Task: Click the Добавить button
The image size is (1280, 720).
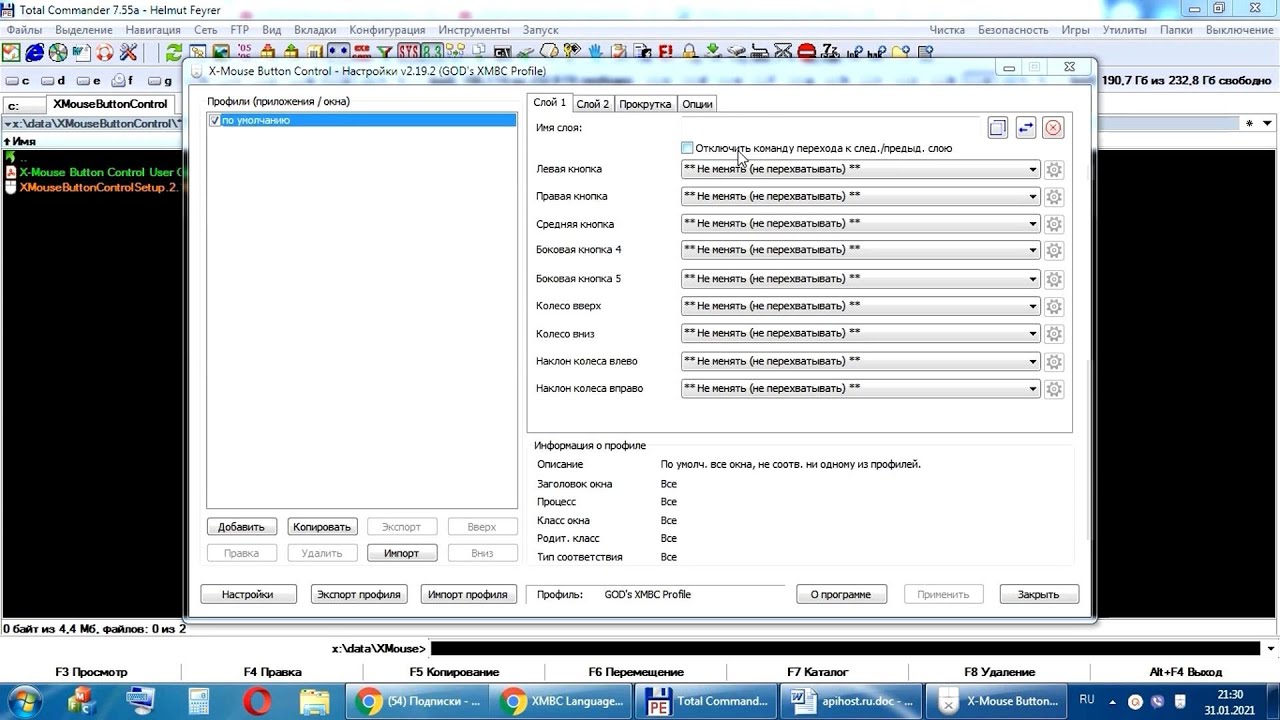Action: [241, 527]
